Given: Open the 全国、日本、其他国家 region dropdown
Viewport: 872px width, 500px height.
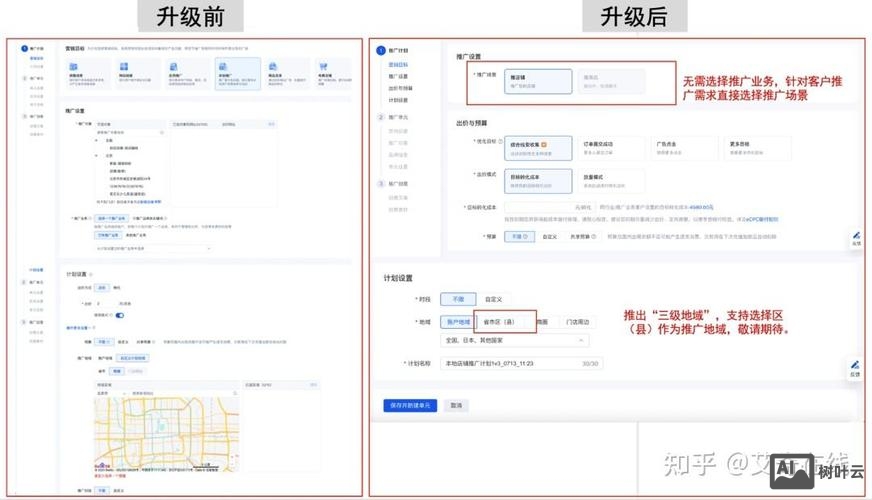Looking at the screenshot, I should (514, 340).
